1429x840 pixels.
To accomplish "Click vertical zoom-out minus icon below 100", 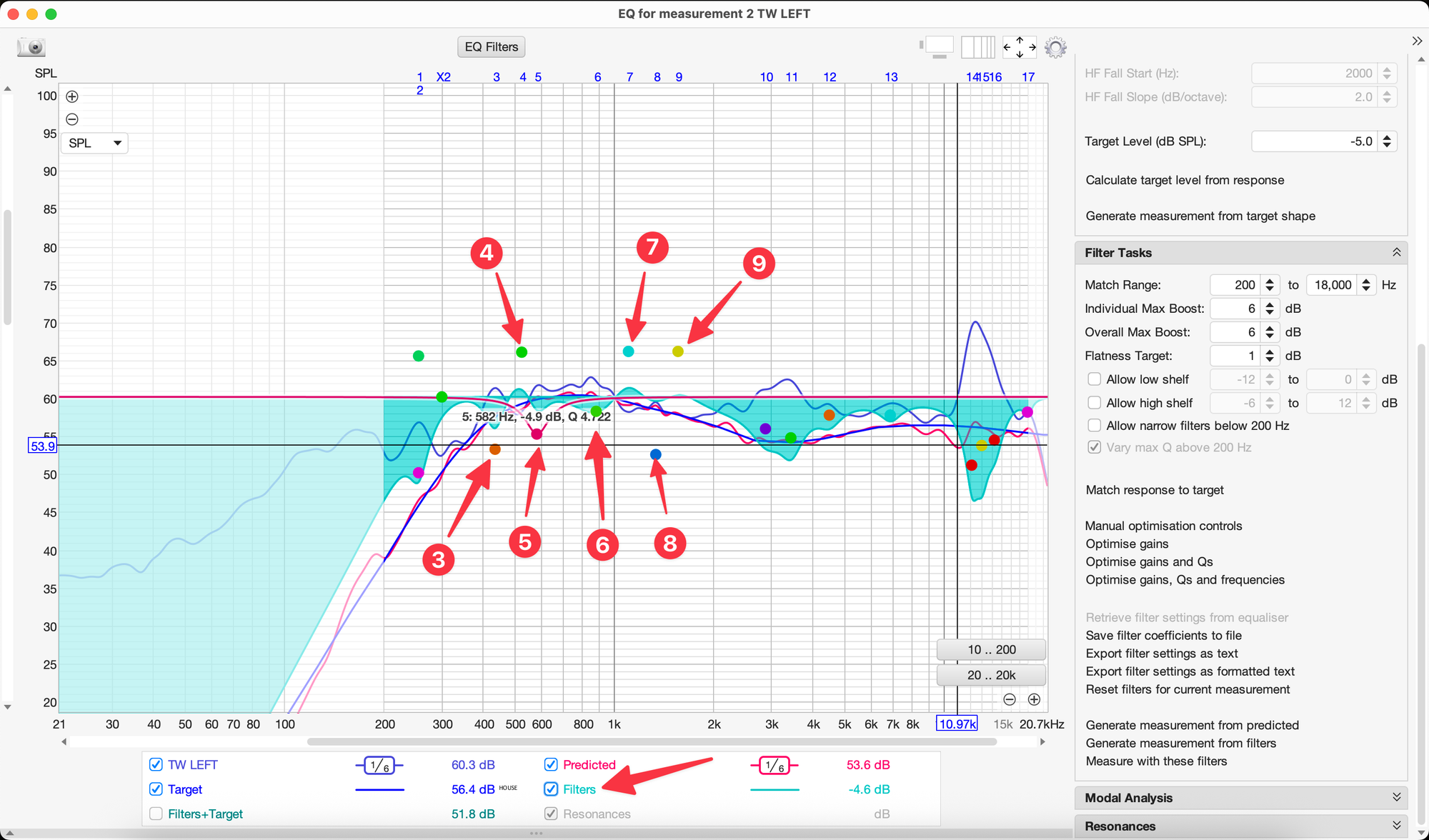I will [72, 119].
